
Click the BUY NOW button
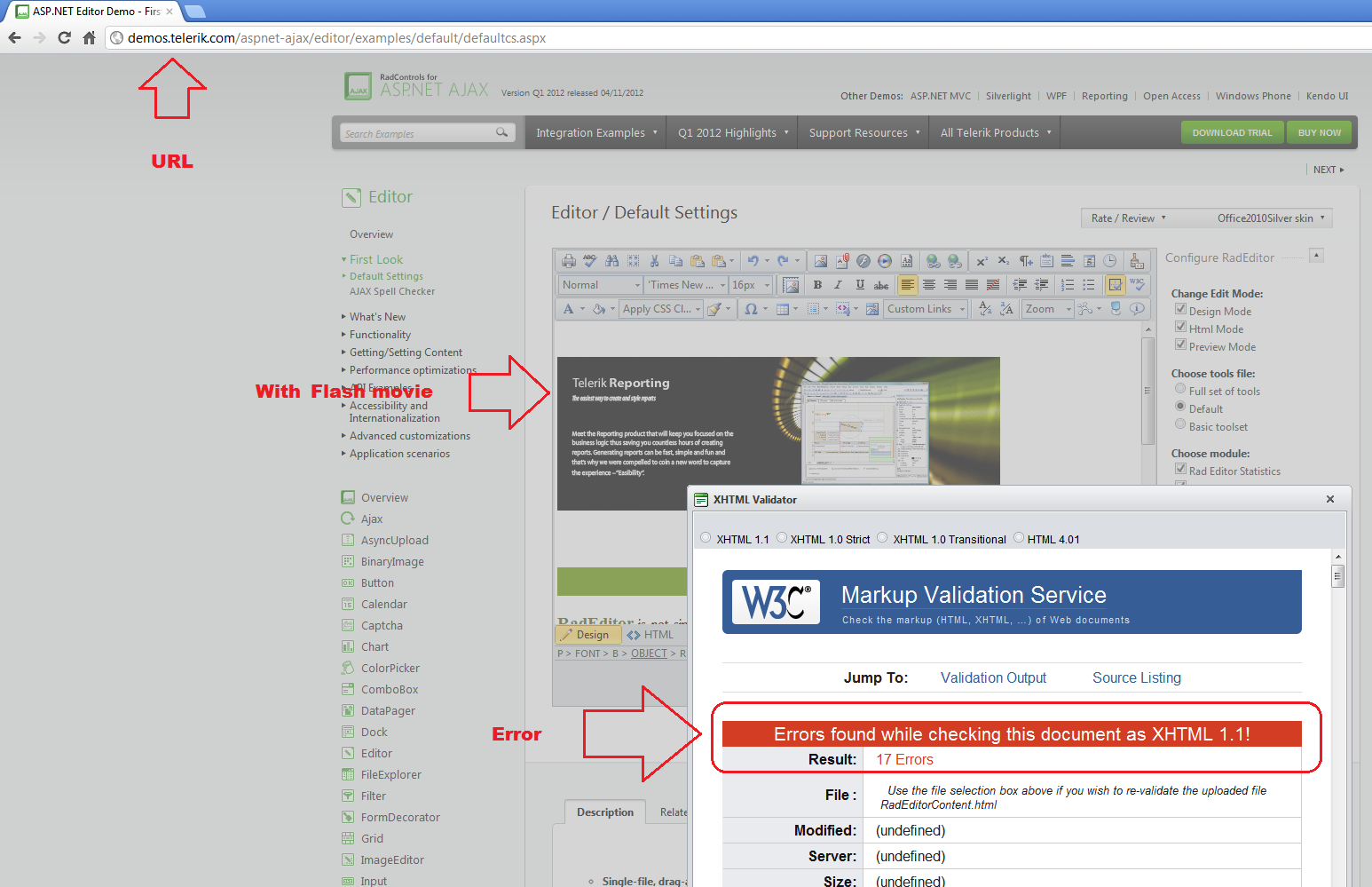click(1320, 133)
